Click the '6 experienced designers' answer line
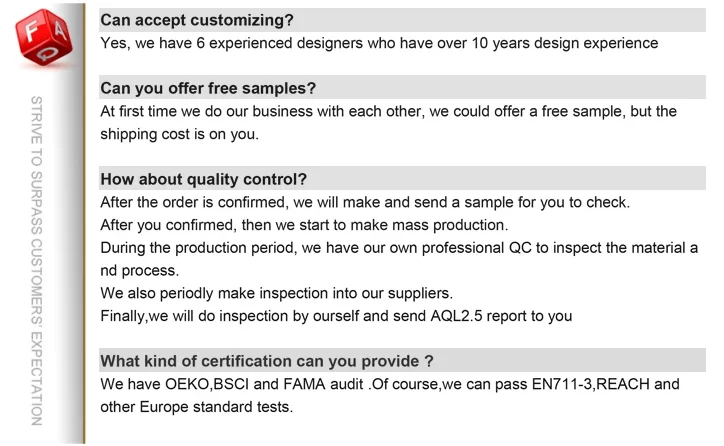The image size is (724, 446). point(380,44)
